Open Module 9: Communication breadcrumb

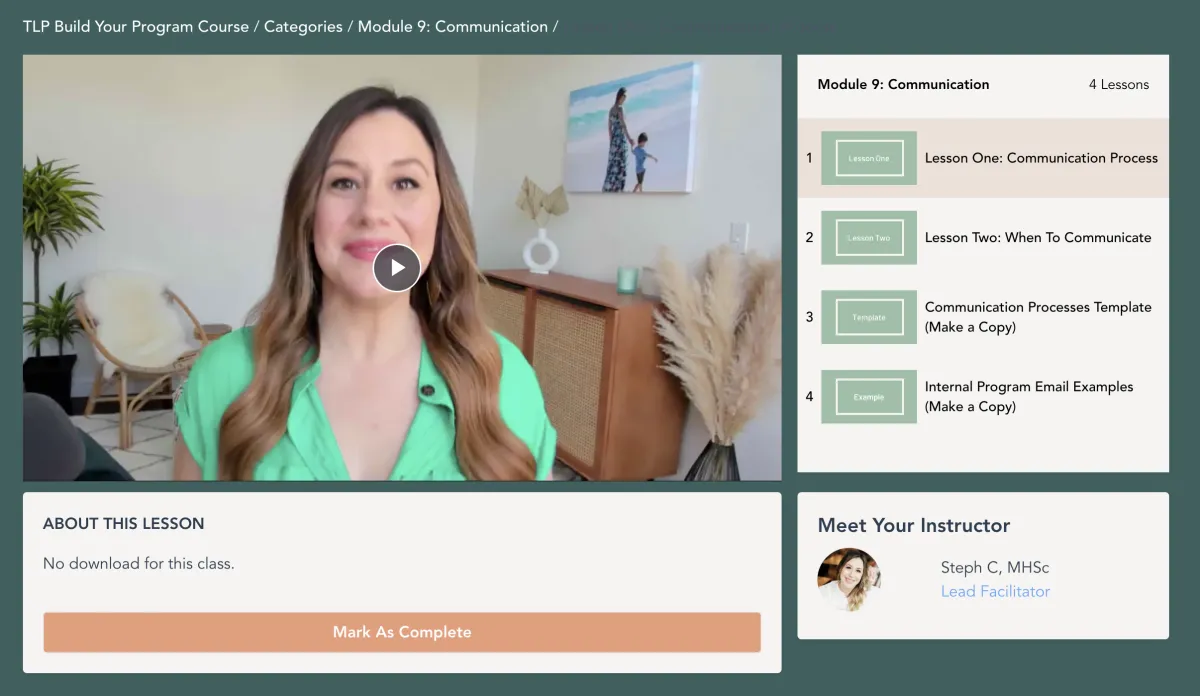tap(453, 27)
